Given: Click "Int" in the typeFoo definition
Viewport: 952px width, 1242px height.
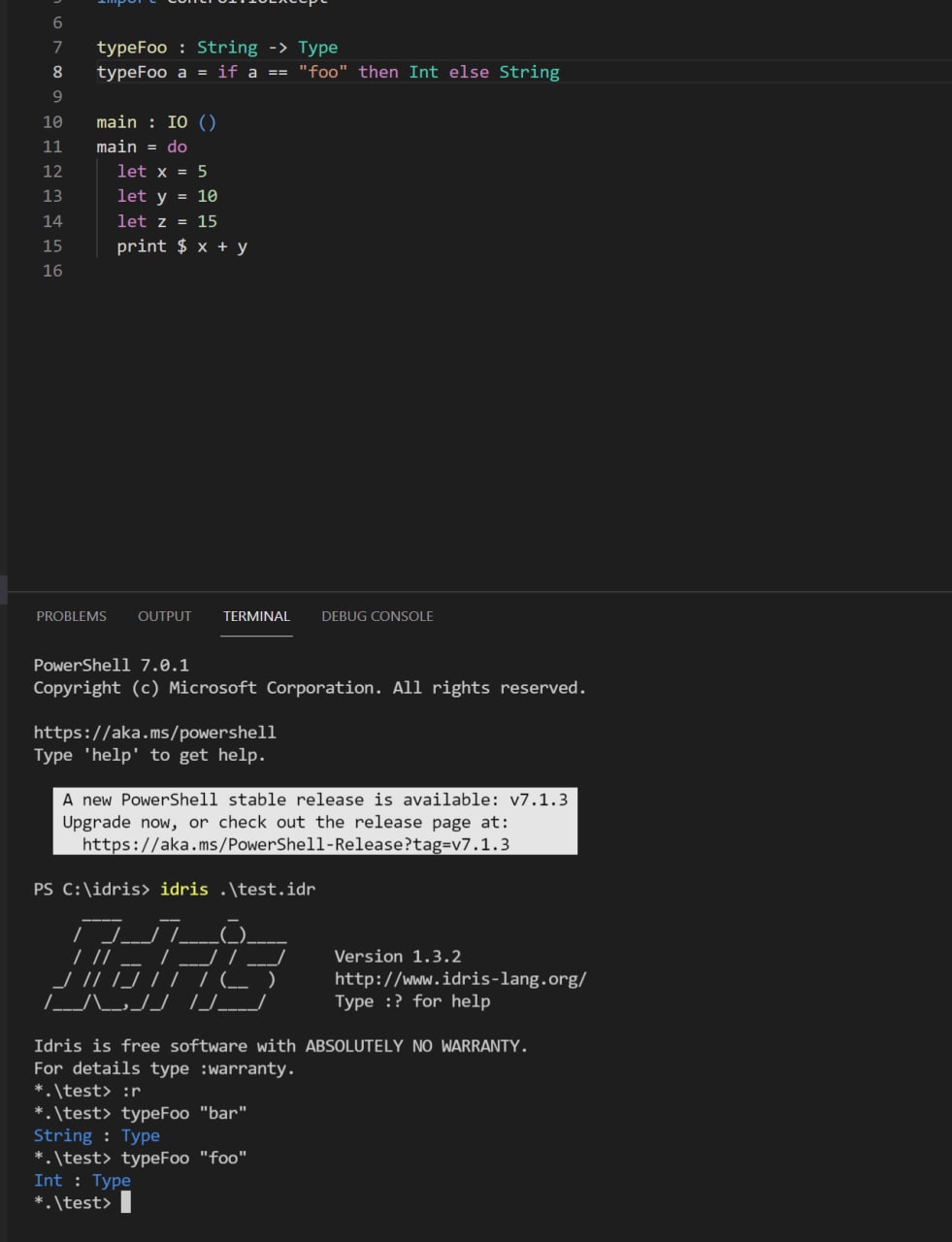Looking at the screenshot, I should click(423, 72).
